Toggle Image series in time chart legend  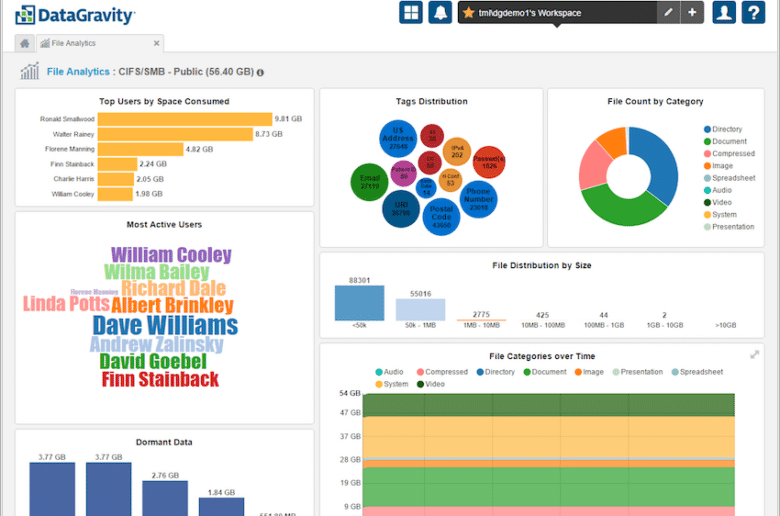589,372
